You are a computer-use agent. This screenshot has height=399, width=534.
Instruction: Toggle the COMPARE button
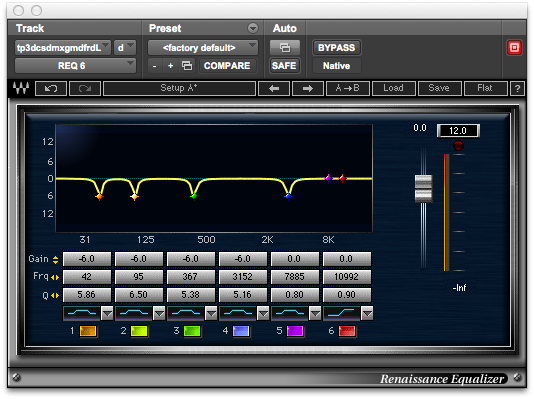coord(227,65)
